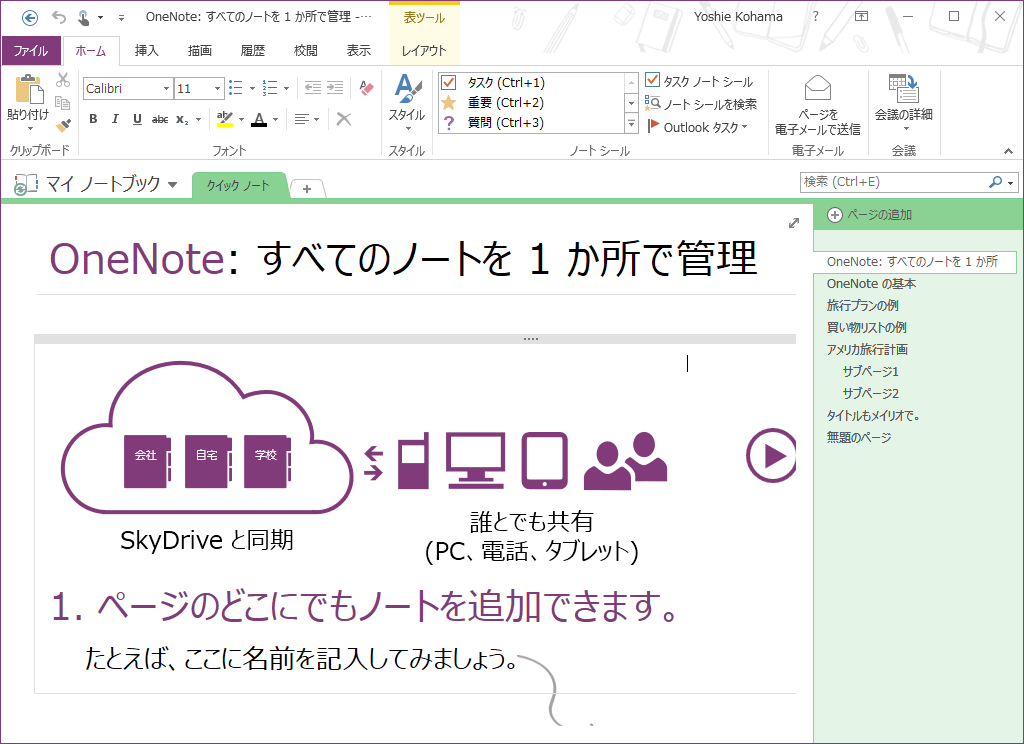Open font color dropdown arrow
Image resolution: width=1024 pixels, height=744 pixels.
click(276, 120)
